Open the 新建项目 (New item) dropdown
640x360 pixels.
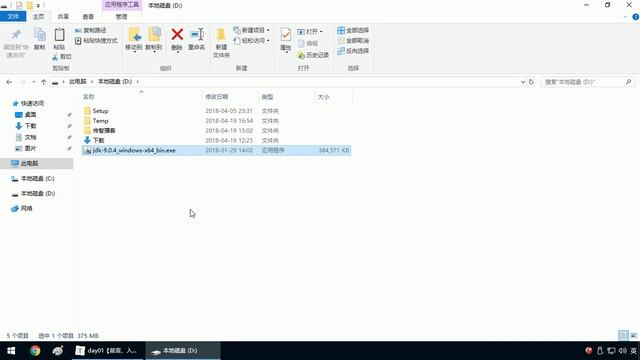[268, 30]
